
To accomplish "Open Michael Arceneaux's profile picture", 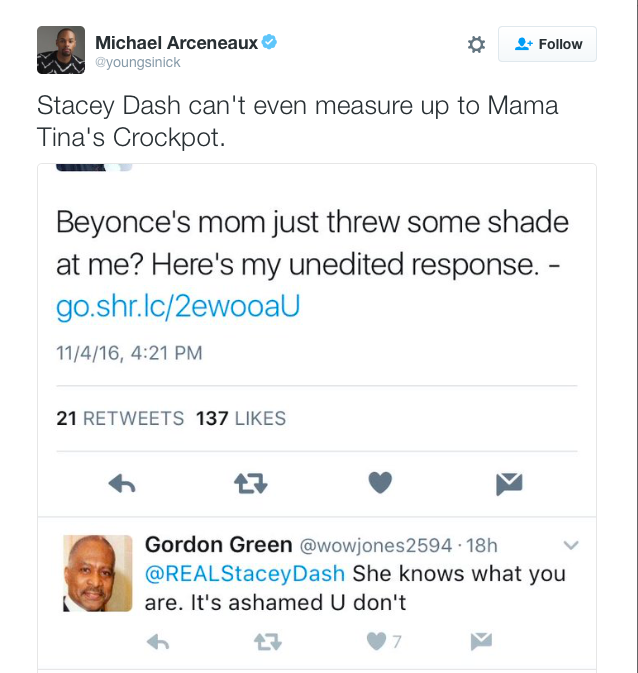I will (61, 50).
